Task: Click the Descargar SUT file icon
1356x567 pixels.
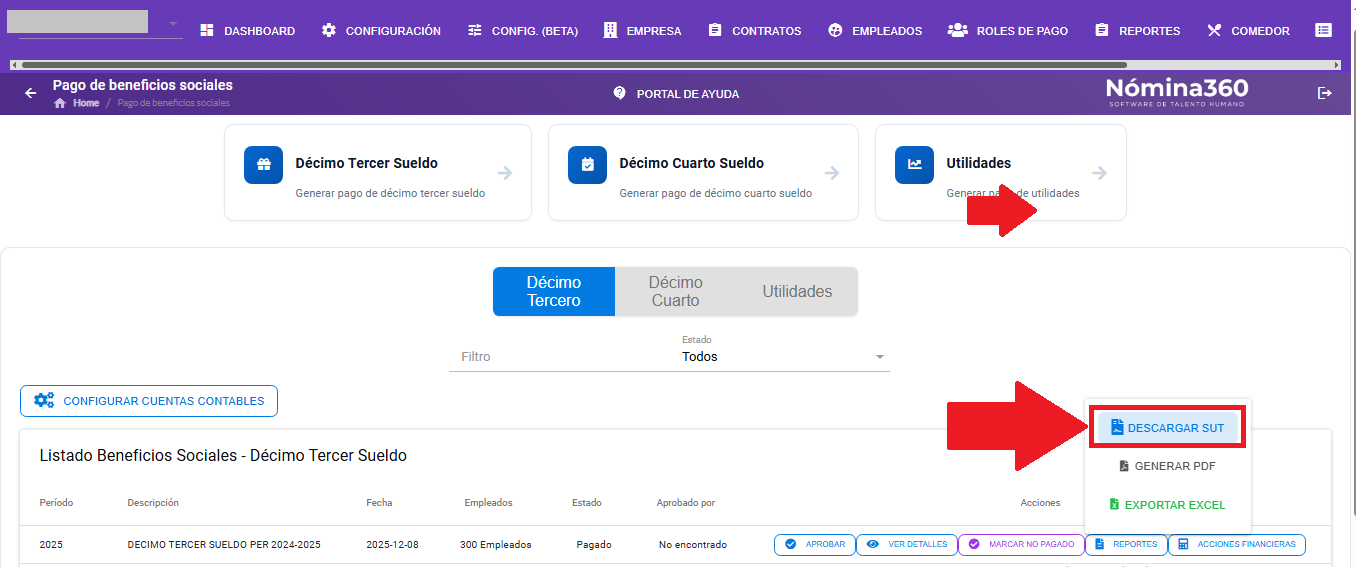Action: (1117, 427)
